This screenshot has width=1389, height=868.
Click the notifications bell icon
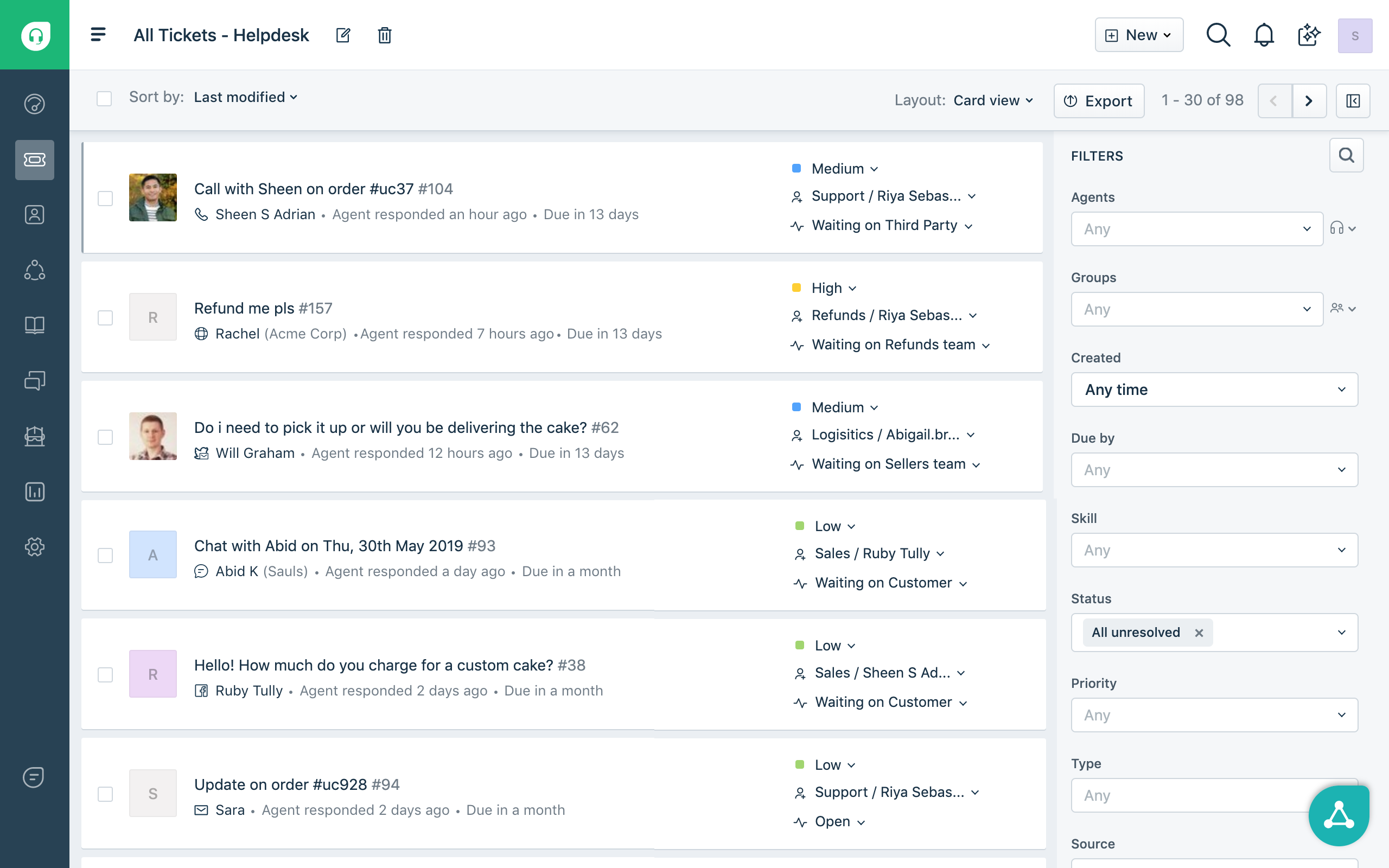click(1264, 35)
